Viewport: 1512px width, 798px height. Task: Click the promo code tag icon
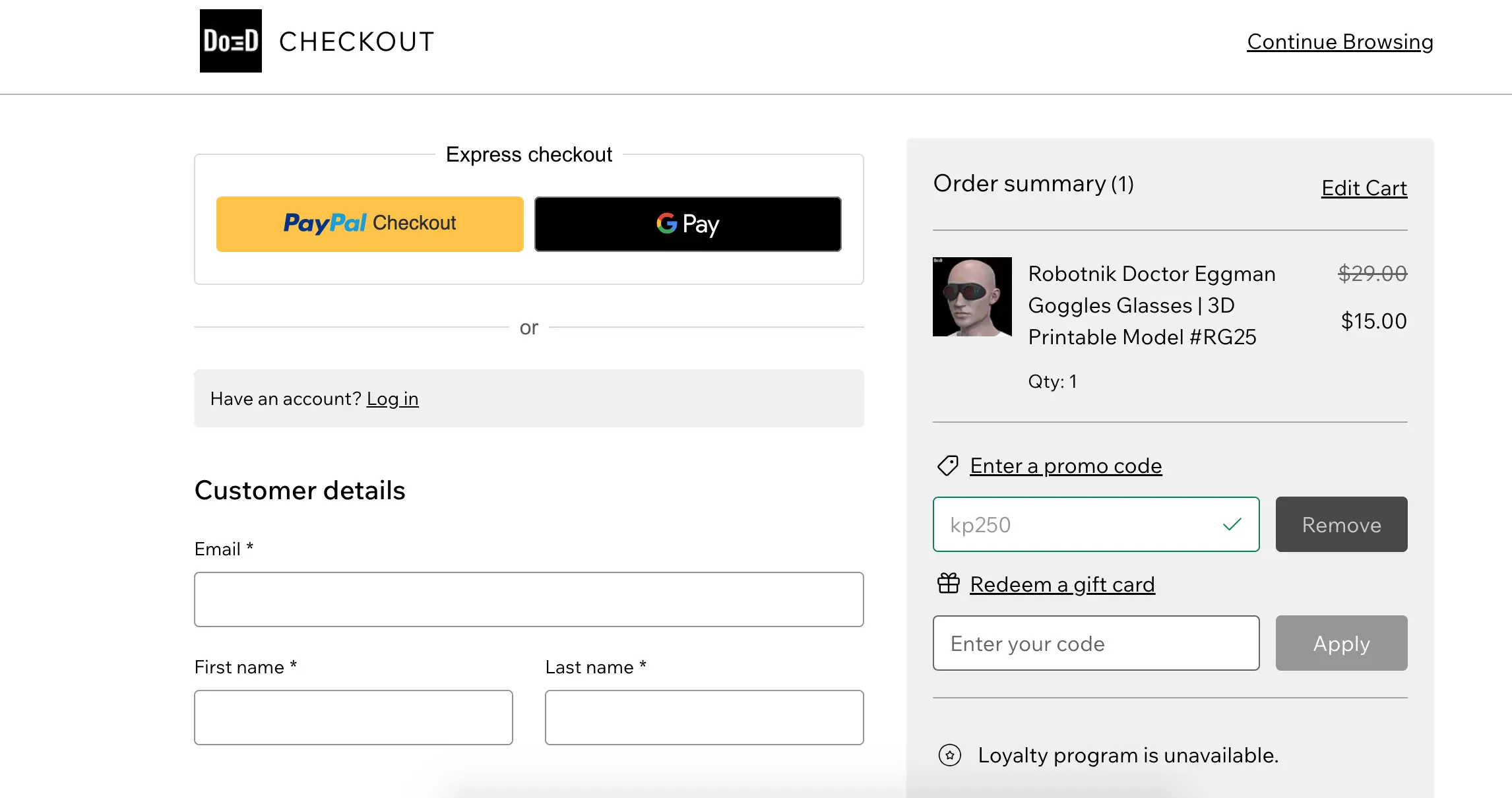[947, 465]
